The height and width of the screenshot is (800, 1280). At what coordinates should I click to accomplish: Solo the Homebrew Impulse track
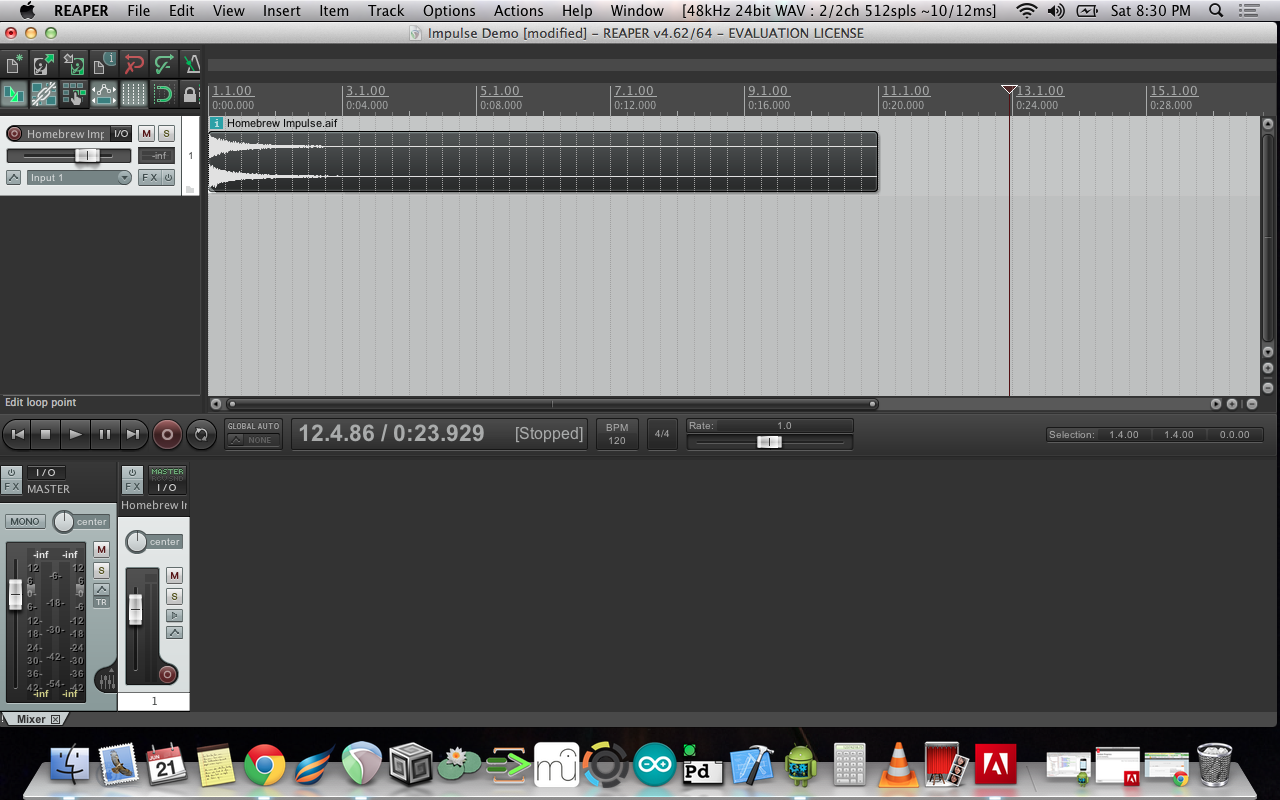(x=166, y=133)
